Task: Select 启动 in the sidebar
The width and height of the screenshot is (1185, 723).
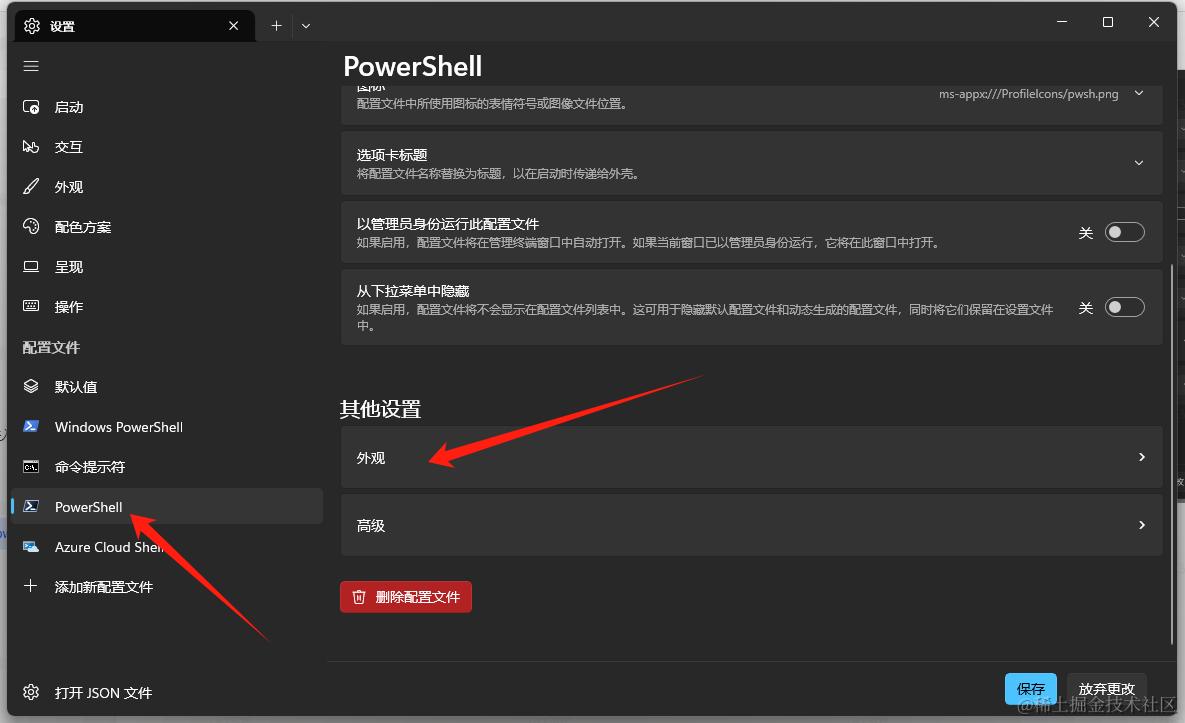Action: [166, 107]
